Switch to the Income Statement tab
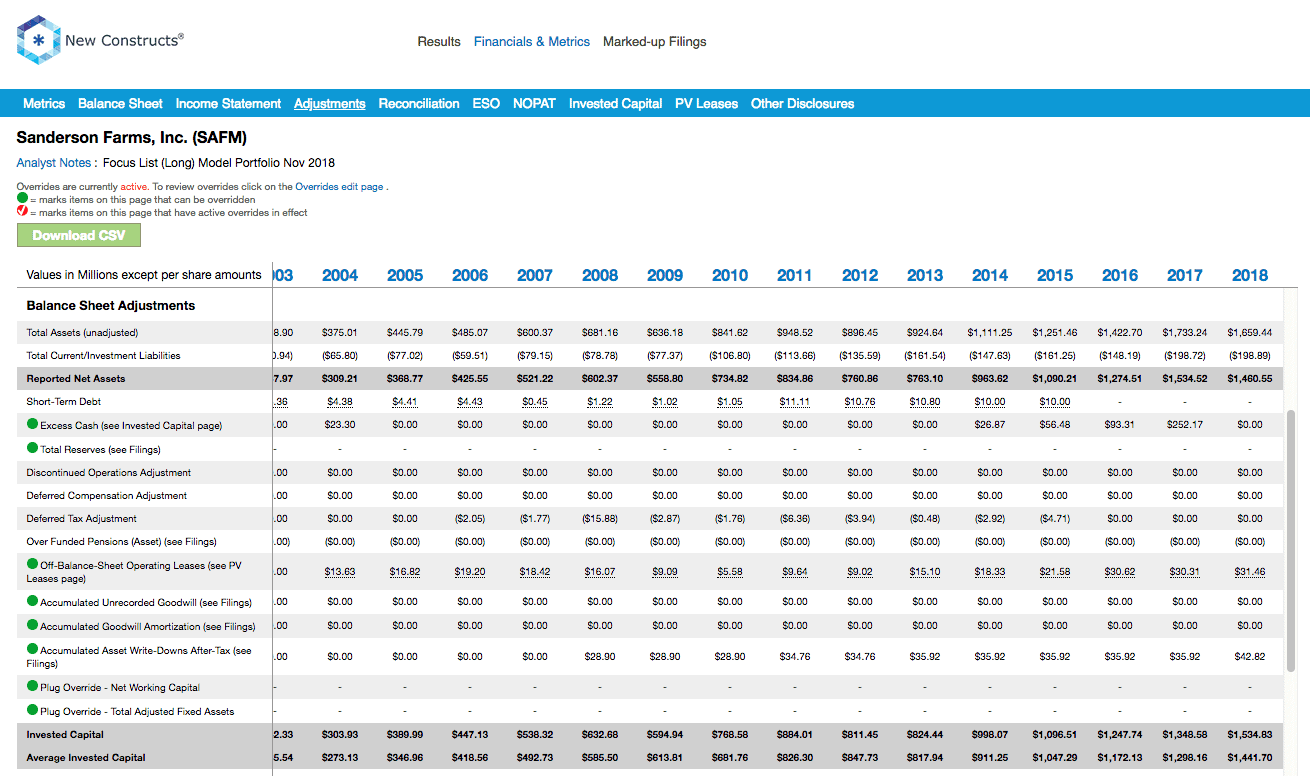 (228, 103)
